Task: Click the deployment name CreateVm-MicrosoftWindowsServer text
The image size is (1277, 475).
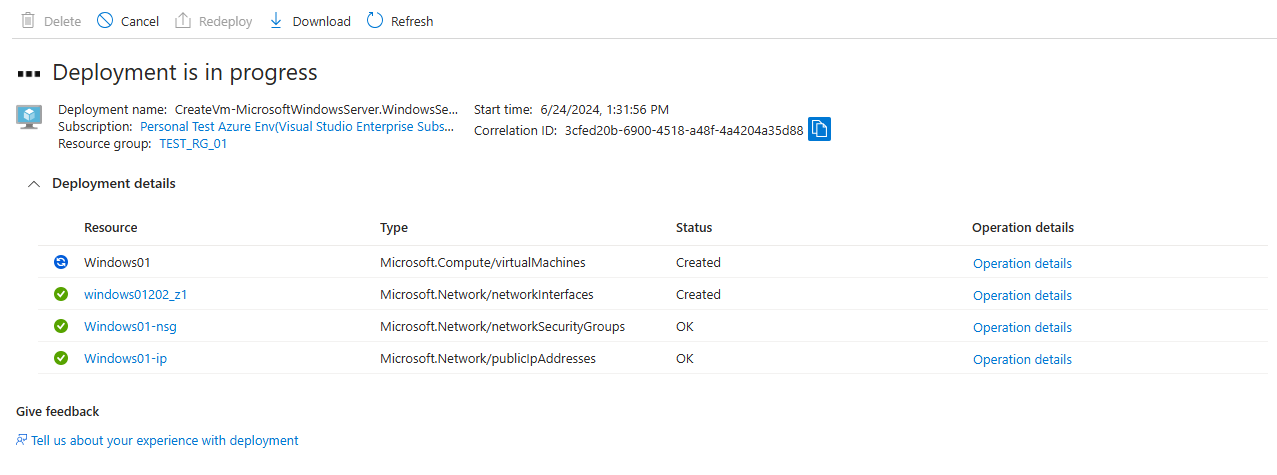Action: pos(316,109)
